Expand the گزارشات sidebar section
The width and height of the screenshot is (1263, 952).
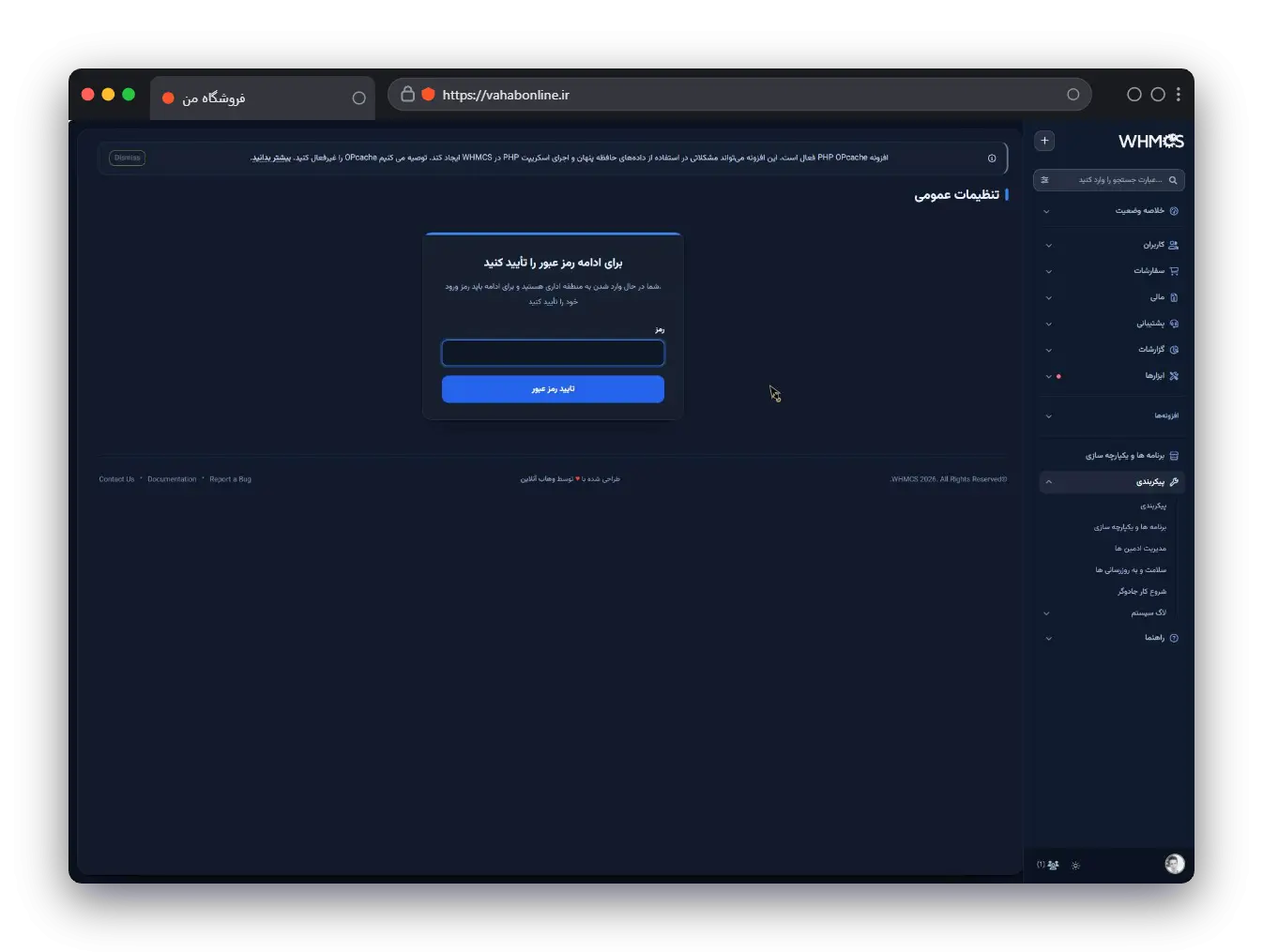(1111, 350)
